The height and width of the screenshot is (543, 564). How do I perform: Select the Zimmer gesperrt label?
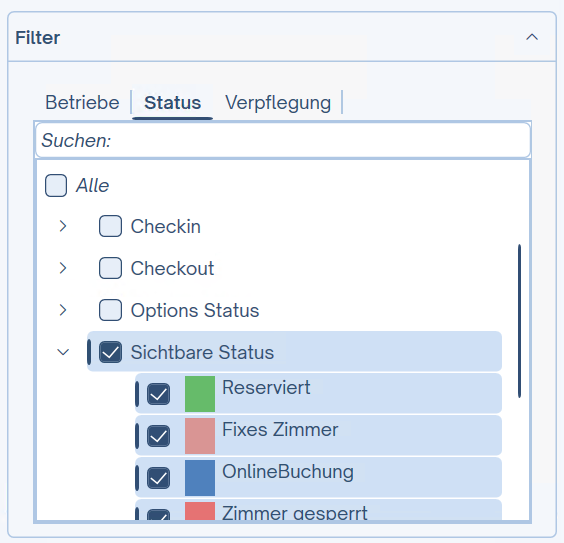click(295, 513)
